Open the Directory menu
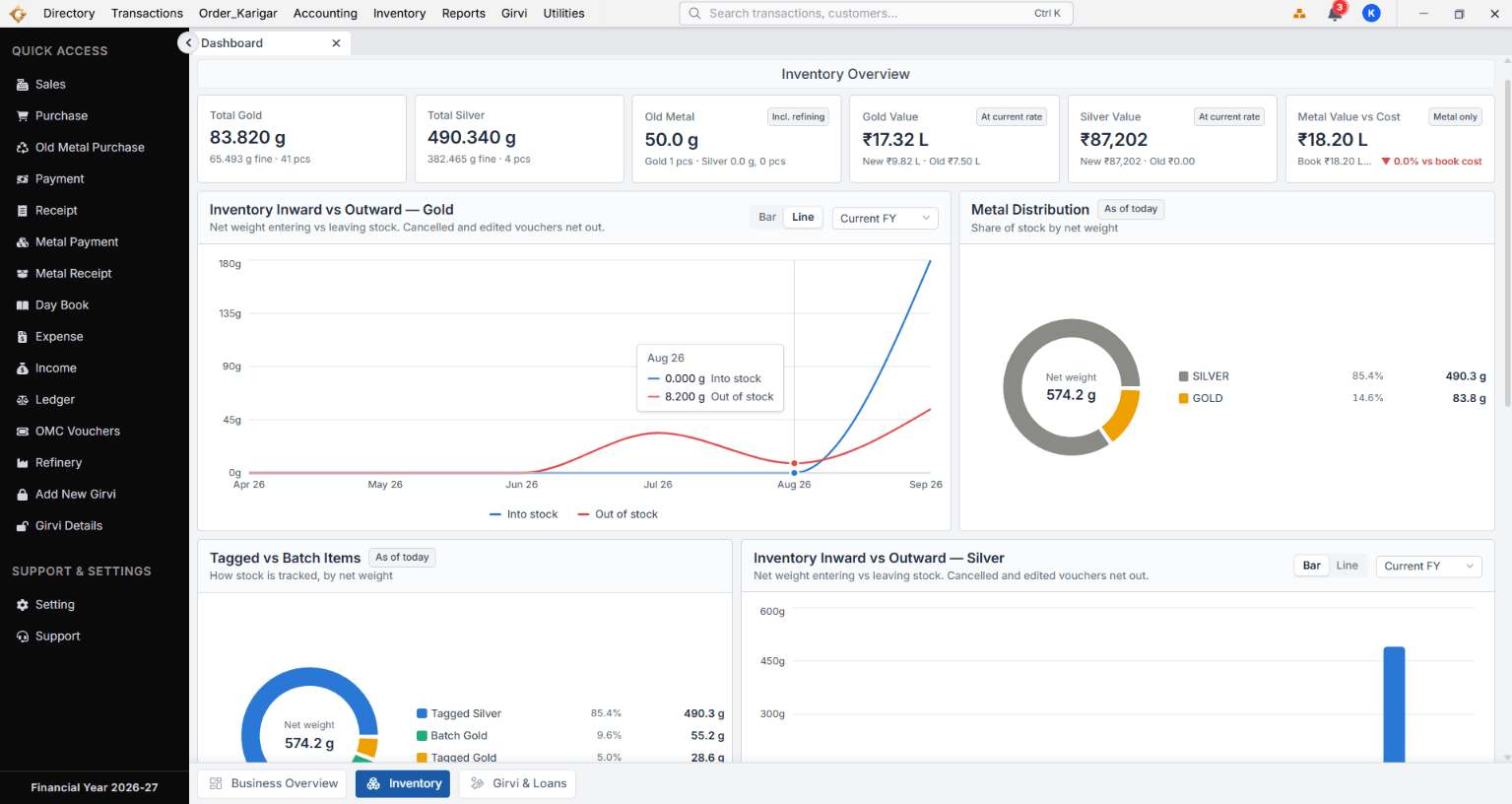 click(x=69, y=14)
